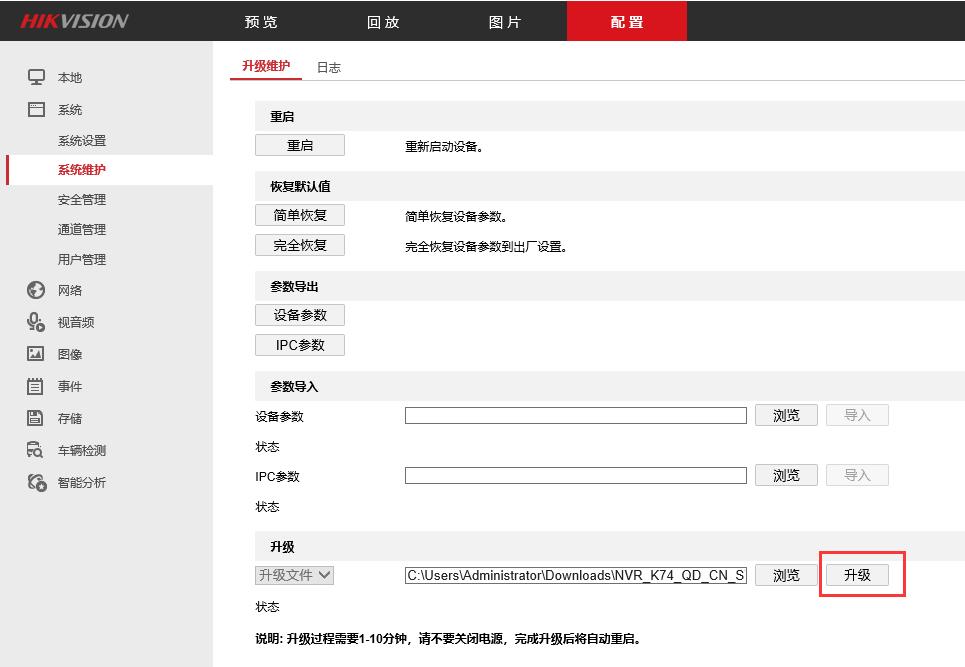
Task: Switch to the 日志 (Log) tab
Action: 328,67
